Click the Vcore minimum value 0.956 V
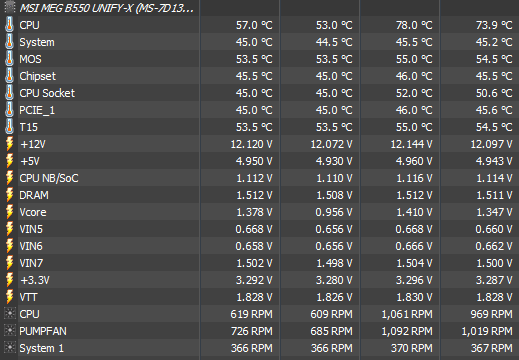 click(x=334, y=212)
